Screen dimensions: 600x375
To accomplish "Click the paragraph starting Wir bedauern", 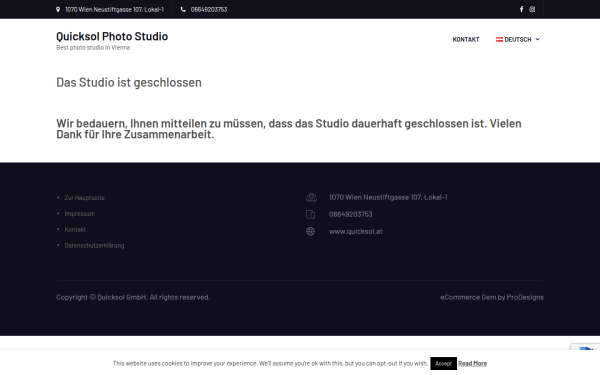I will point(289,129).
